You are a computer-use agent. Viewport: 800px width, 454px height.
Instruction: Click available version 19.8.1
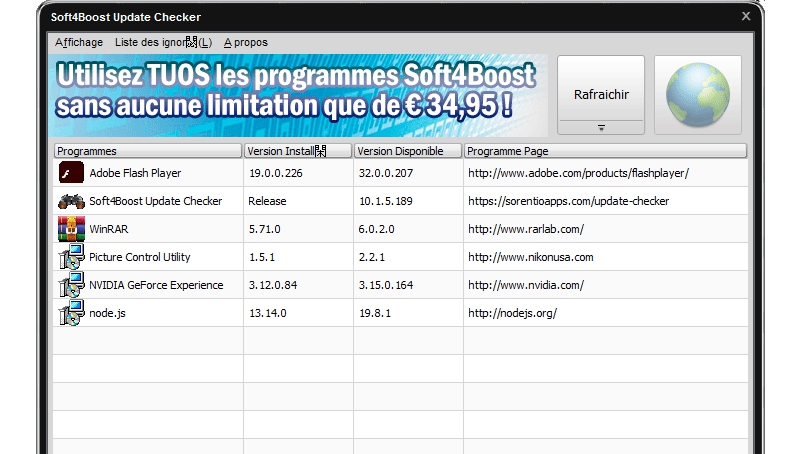[375, 313]
